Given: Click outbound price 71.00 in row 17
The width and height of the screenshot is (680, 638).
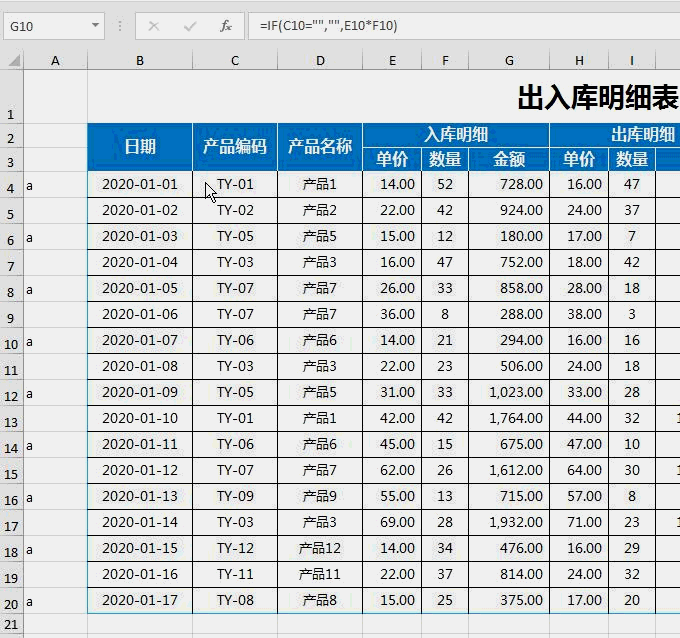Looking at the screenshot, I should pyautogui.click(x=579, y=523).
